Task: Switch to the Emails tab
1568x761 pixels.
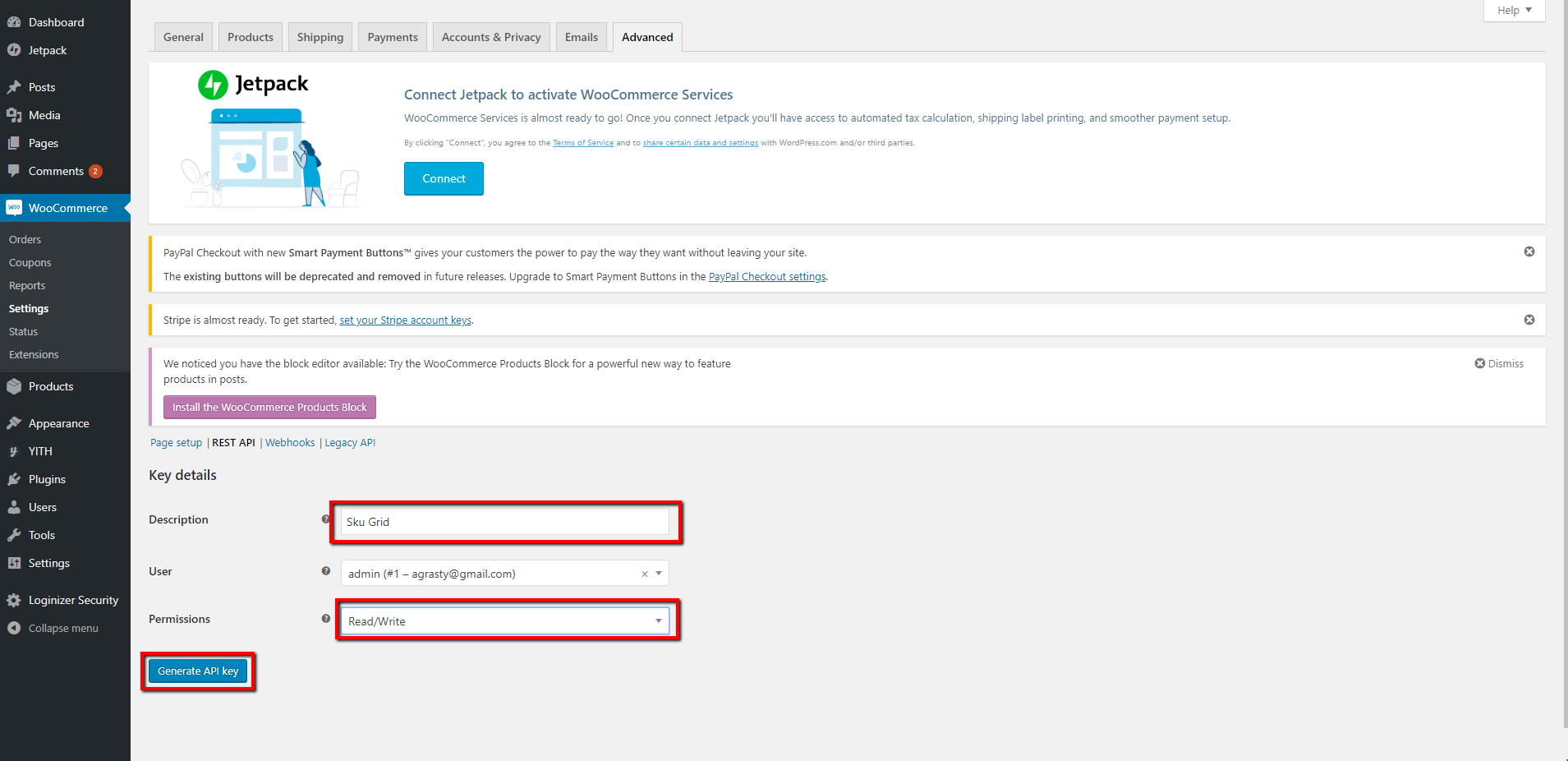Action: click(582, 37)
